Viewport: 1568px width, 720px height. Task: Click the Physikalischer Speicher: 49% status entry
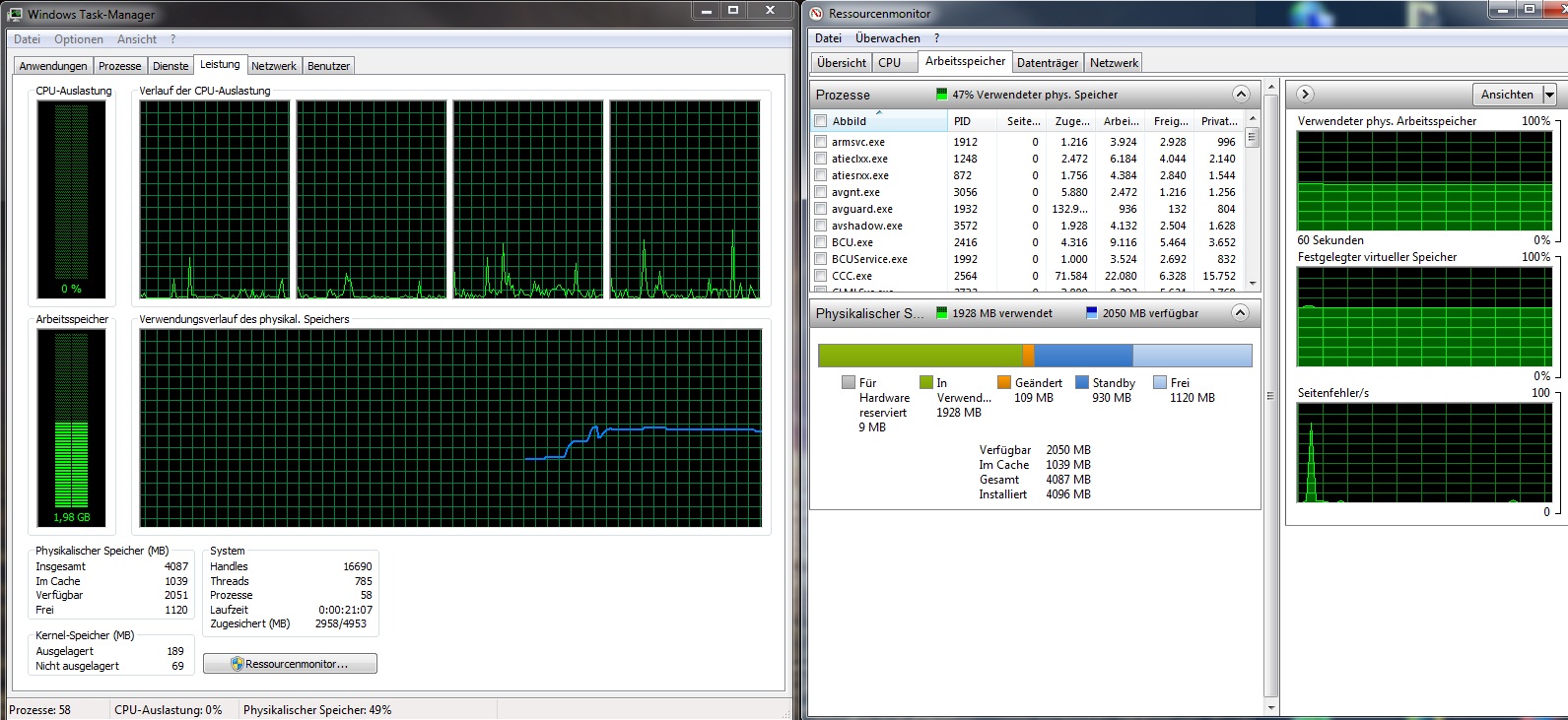pos(317,710)
